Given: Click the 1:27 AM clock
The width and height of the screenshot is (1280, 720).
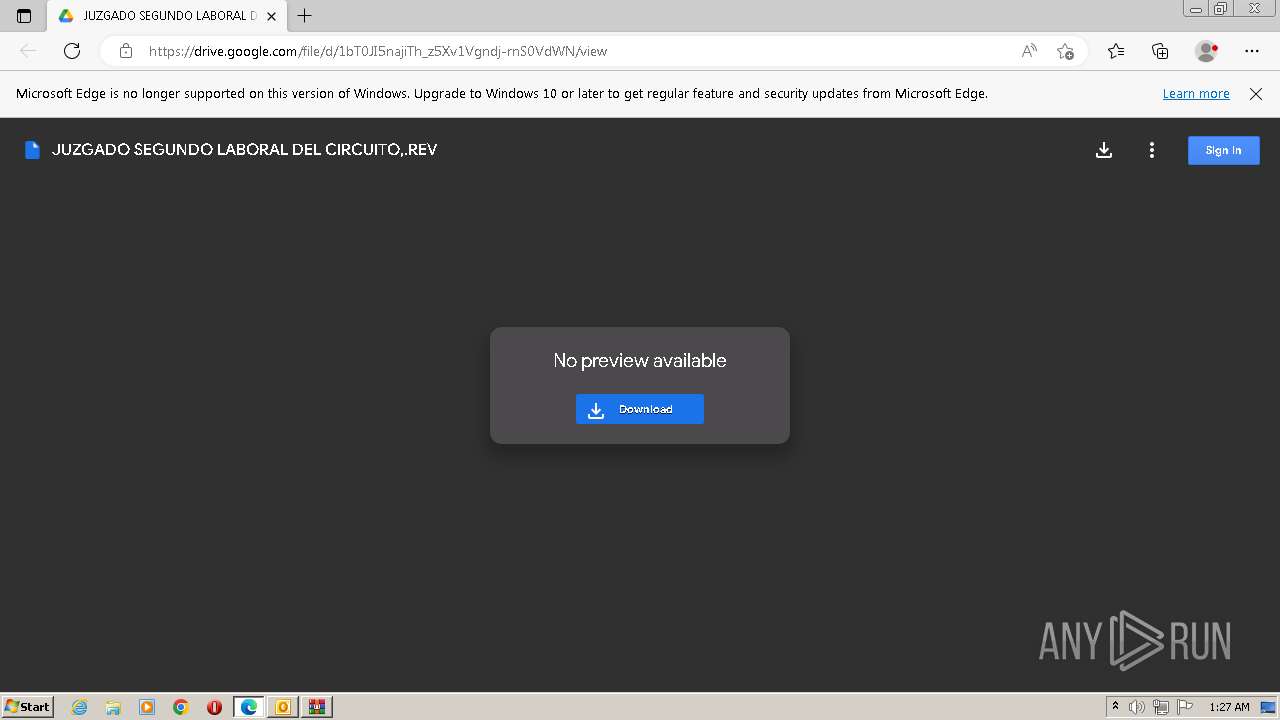Looking at the screenshot, I should pos(1229,707).
